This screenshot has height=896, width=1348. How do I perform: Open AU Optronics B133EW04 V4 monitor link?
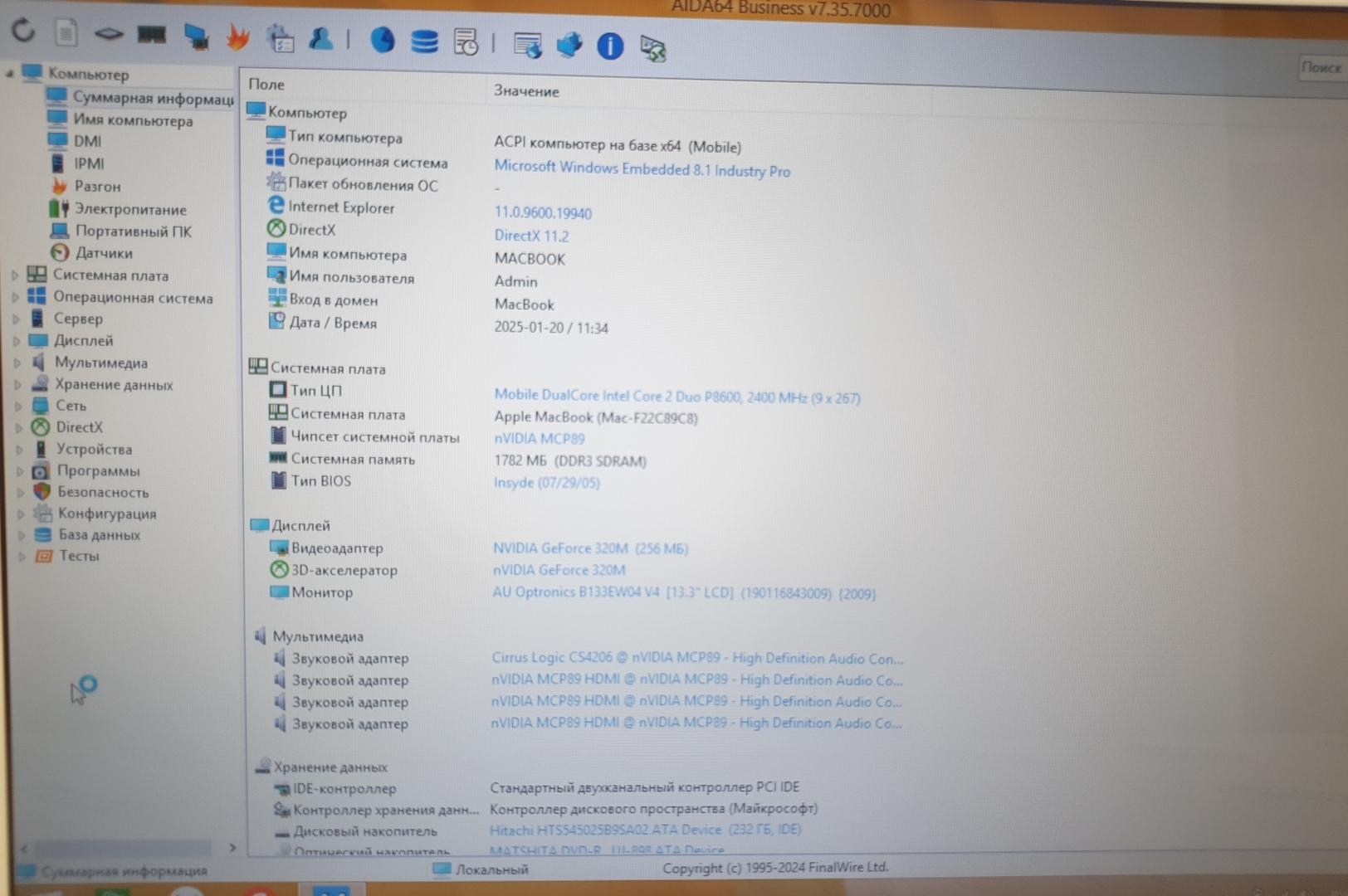683,592
